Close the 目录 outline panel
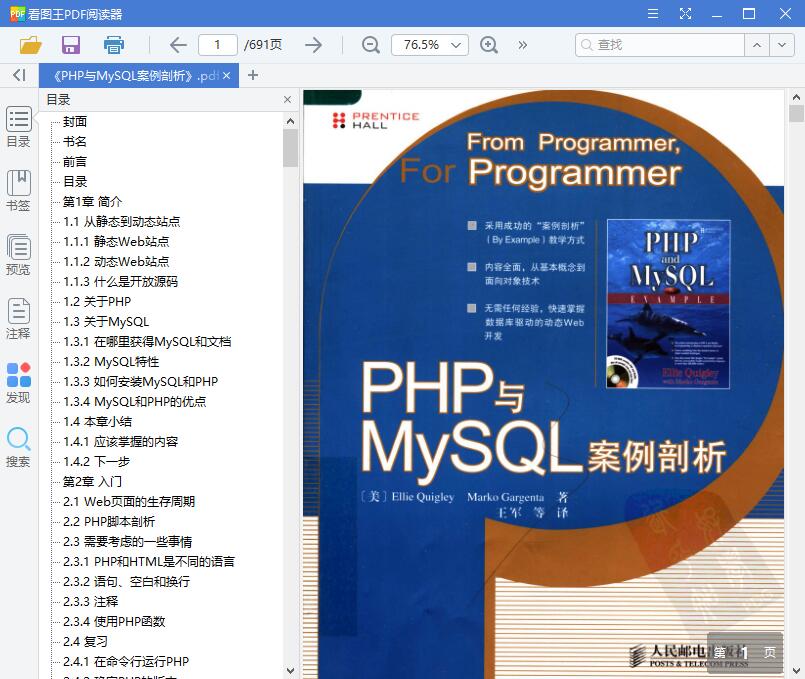The image size is (805, 679). pos(288,100)
